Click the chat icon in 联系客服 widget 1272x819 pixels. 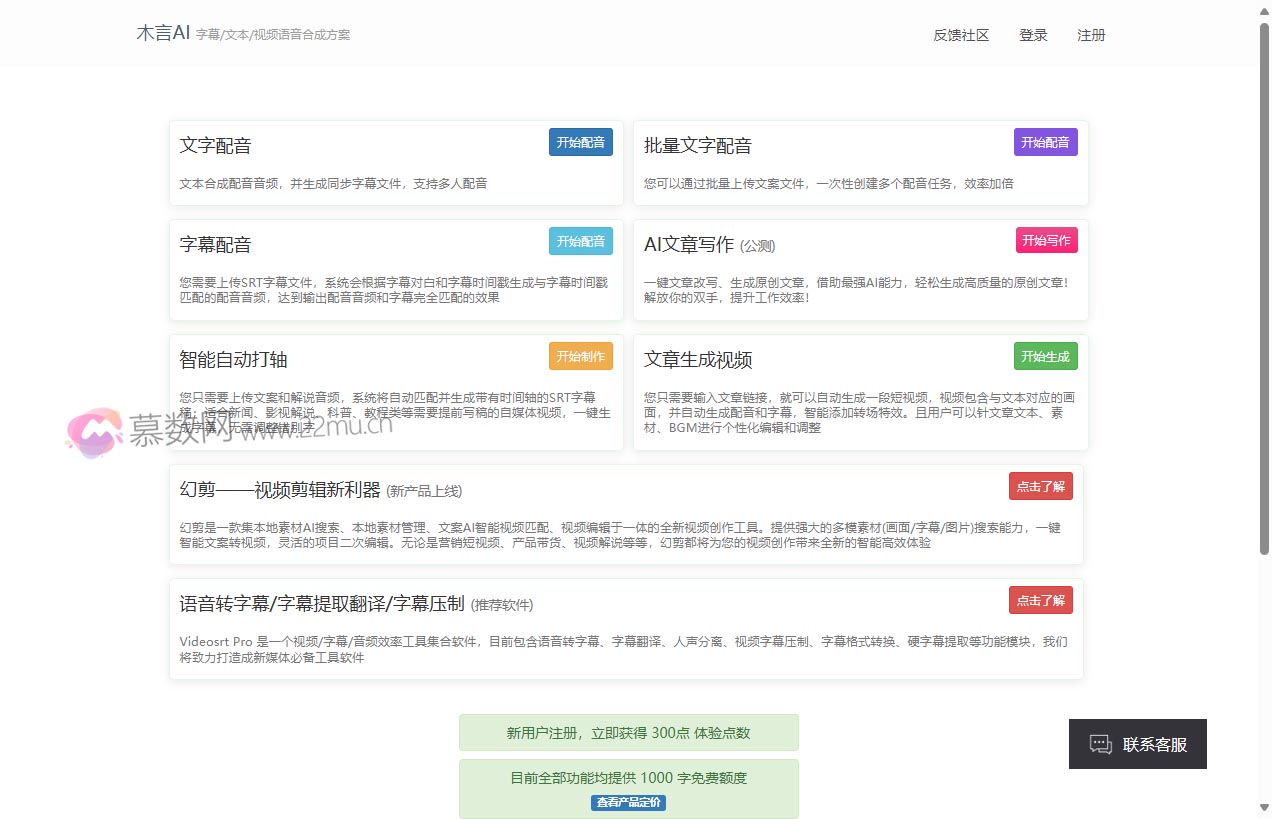click(1100, 744)
